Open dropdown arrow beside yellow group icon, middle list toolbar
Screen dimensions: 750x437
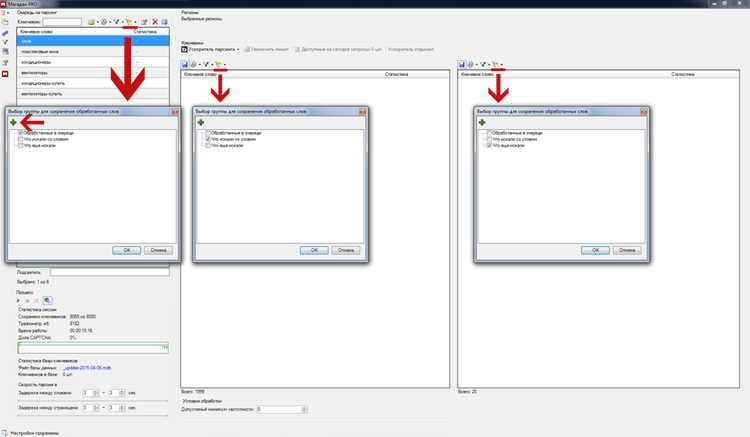coord(225,65)
